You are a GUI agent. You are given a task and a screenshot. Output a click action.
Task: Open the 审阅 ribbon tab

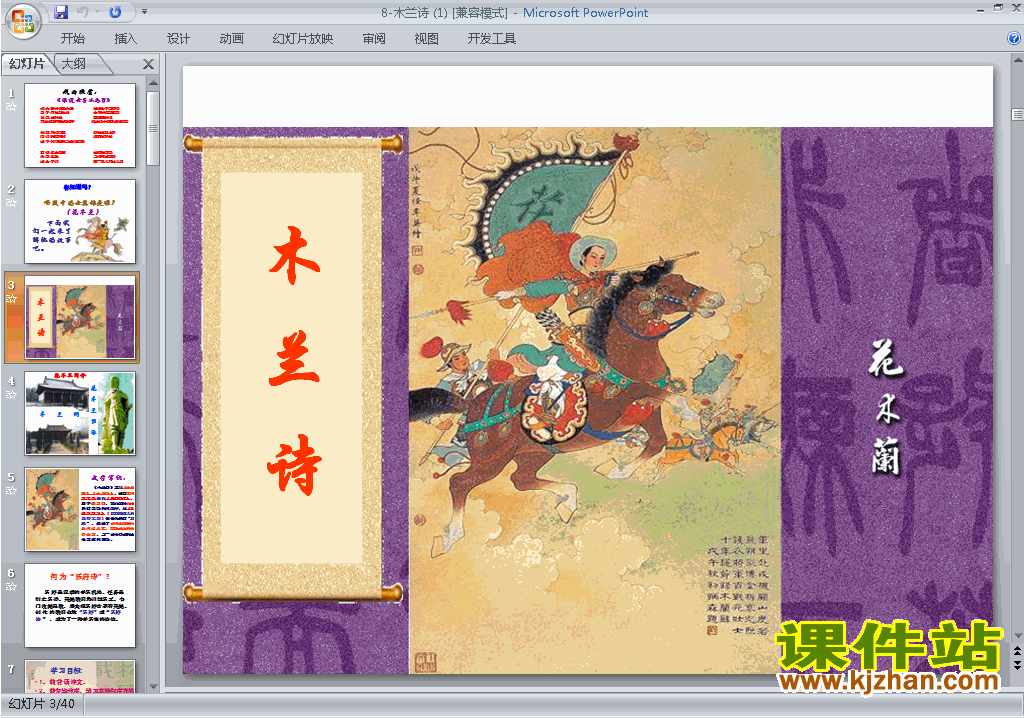point(374,39)
